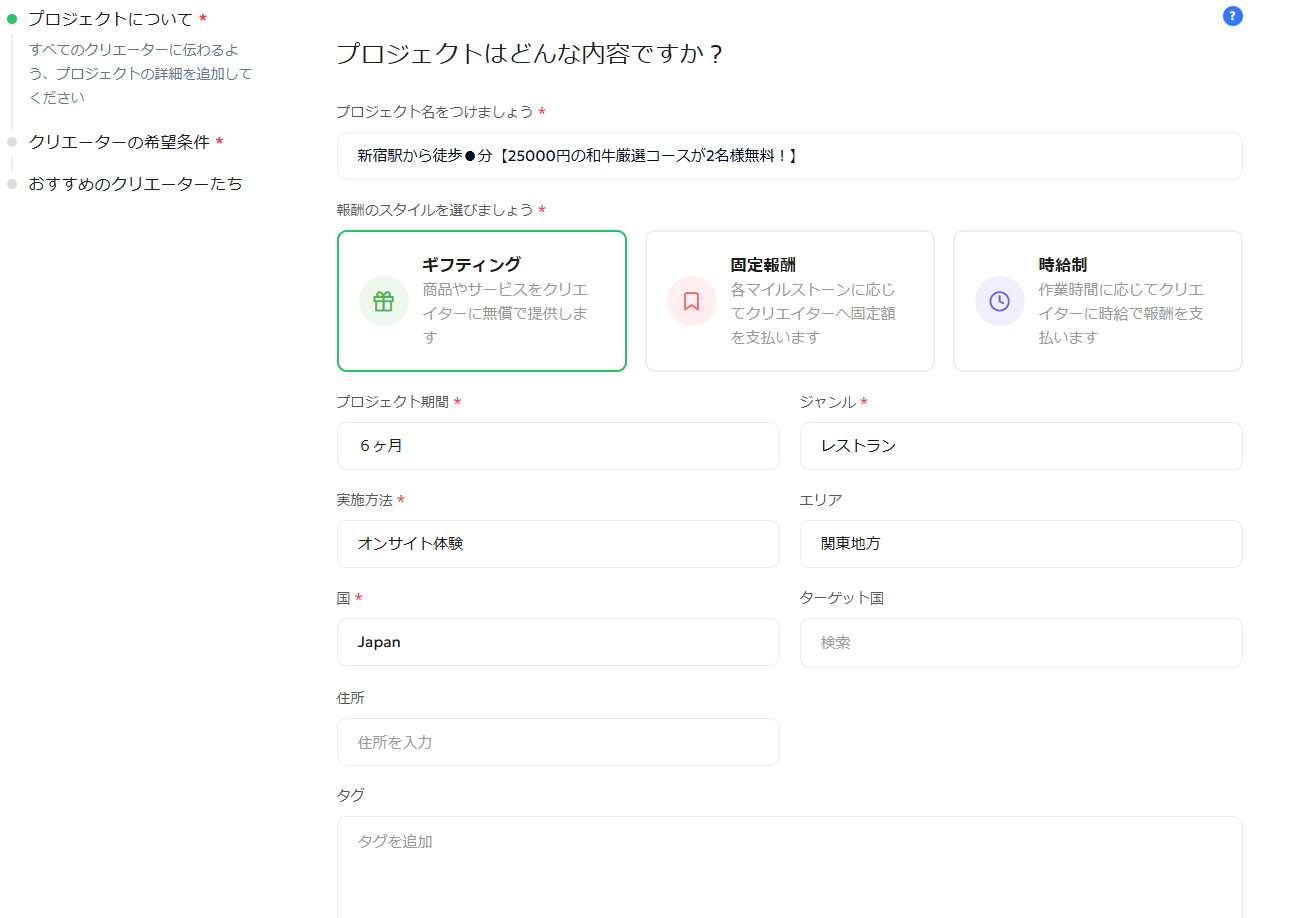
Task: Expand the 実施方法 dropdown showing オンサイト体験
Action: click(558, 544)
